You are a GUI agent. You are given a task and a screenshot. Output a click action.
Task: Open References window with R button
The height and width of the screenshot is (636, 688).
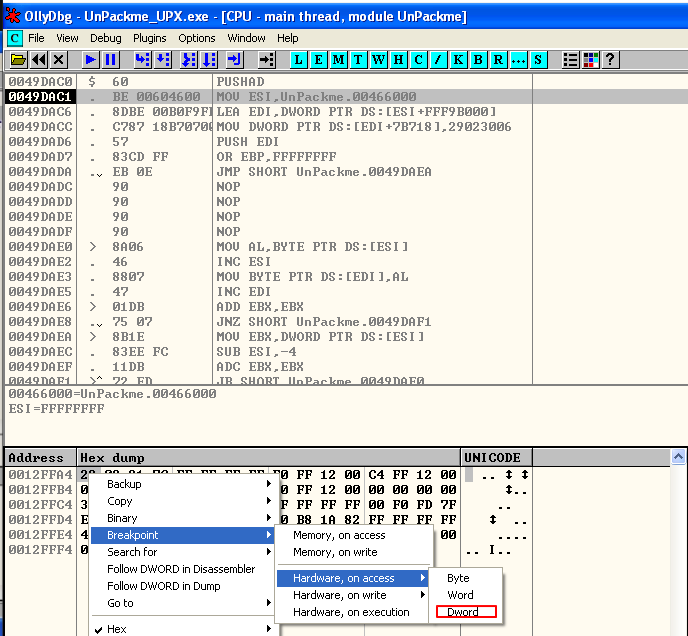(498, 60)
